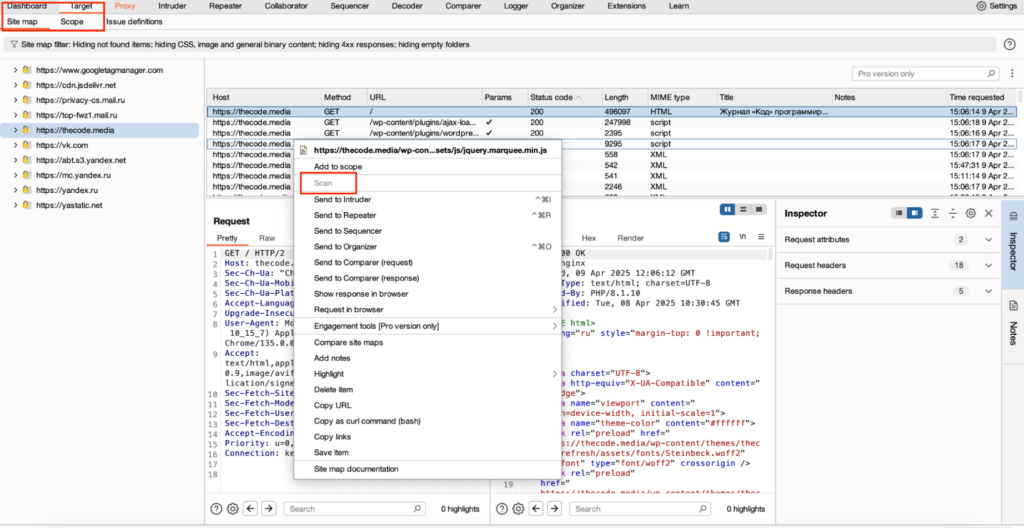Expand the privacy-cs.mail.ru tree node
1024x528 pixels.
pyautogui.click(x=16, y=100)
